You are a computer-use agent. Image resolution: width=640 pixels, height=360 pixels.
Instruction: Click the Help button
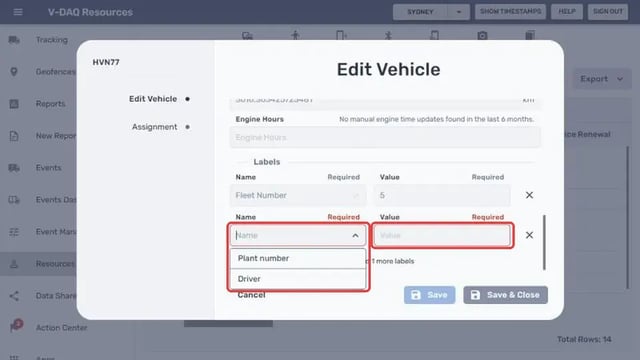[567, 11]
